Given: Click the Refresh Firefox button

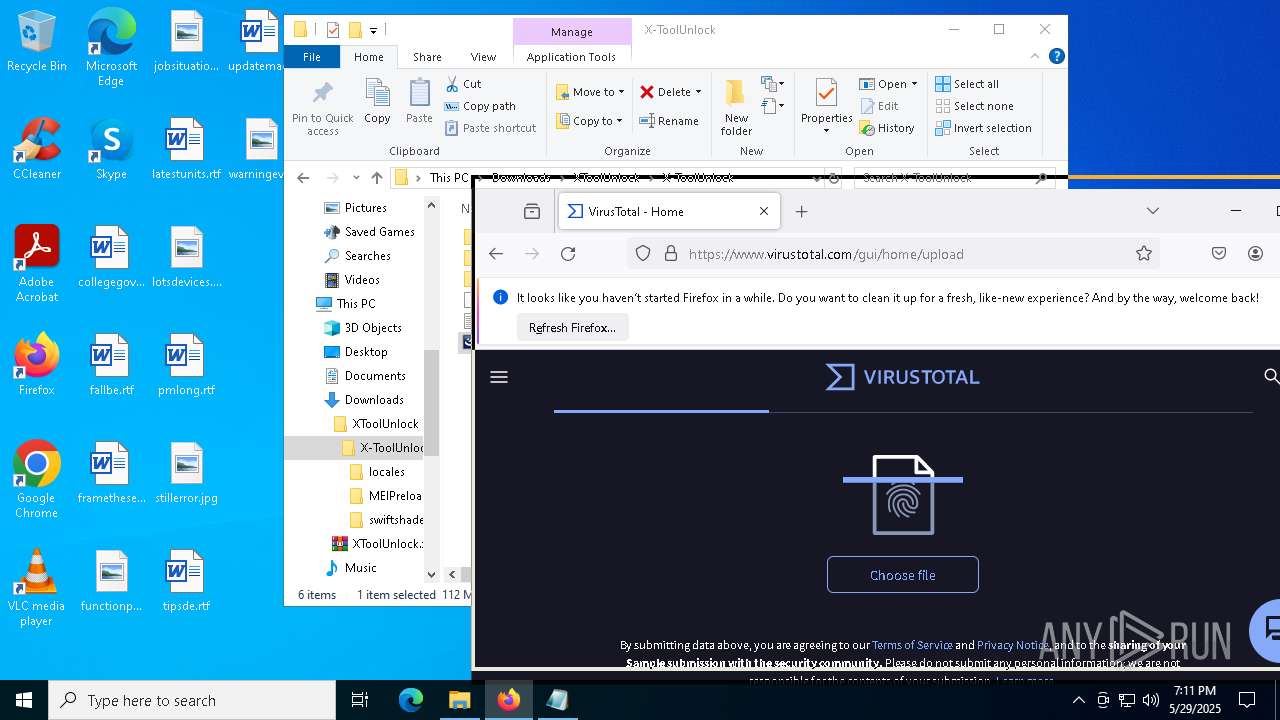Looking at the screenshot, I should coord(572,328).
